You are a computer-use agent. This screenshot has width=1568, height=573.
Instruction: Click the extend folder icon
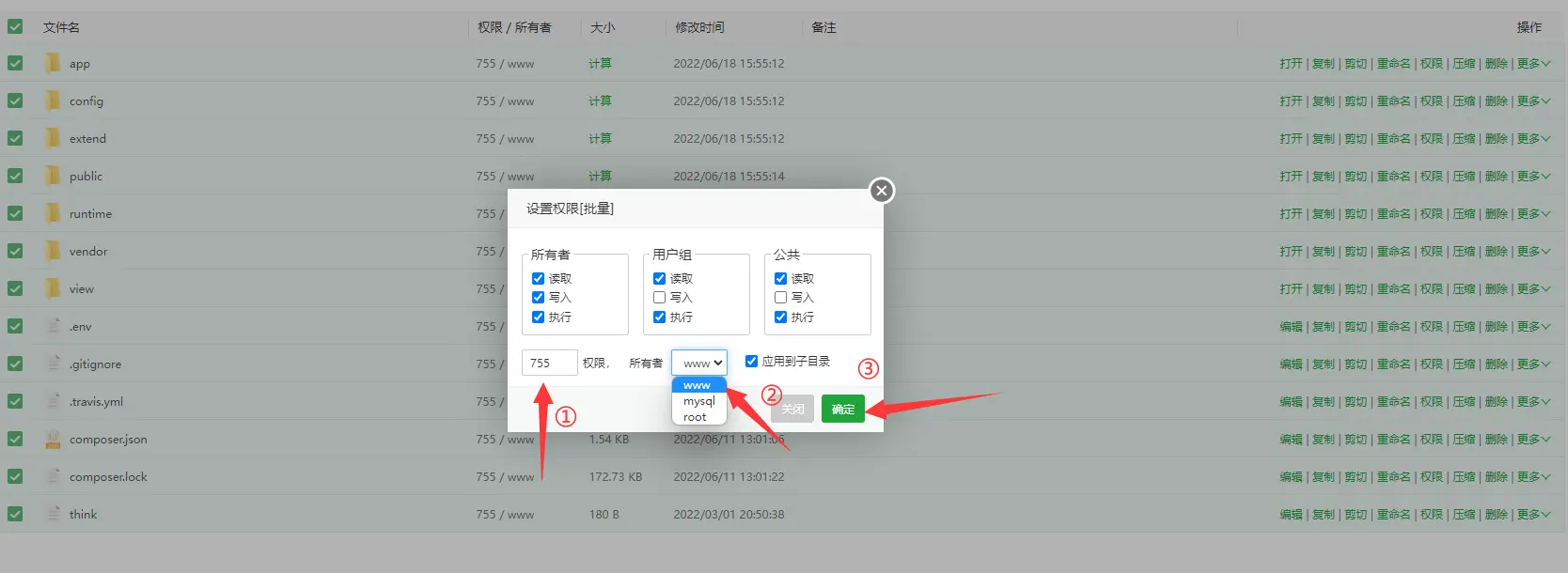click(53, 139)
